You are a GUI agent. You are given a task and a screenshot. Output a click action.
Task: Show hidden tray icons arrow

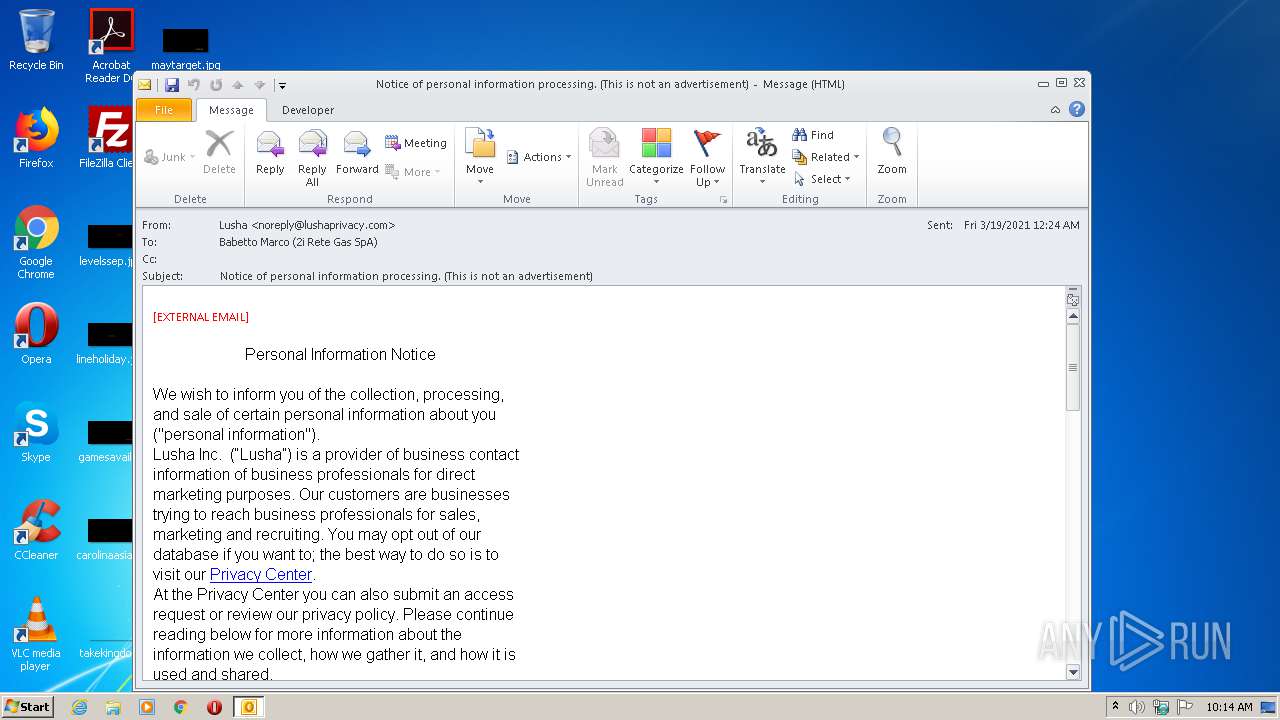(1116, 707)
